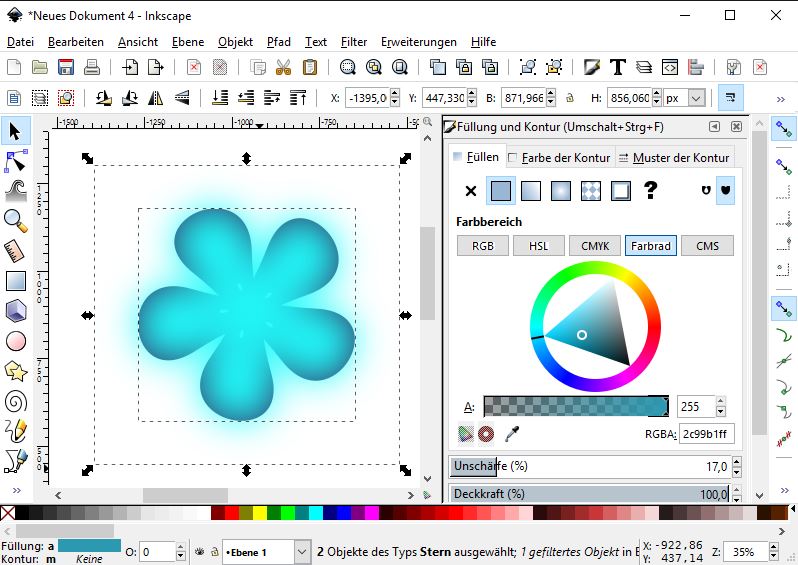Select the Pencil freehand tool
Screen dimensions: 798x565
(x=16, y=431)
